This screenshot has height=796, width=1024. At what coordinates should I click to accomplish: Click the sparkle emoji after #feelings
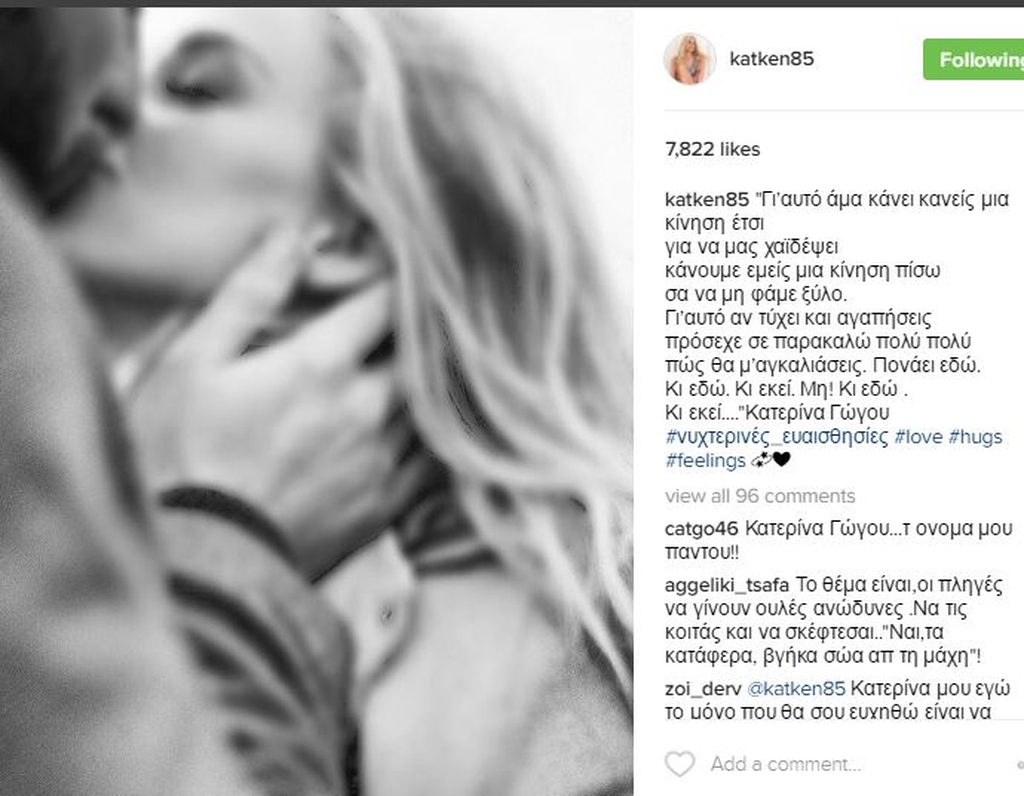click(x=761, y=460)
